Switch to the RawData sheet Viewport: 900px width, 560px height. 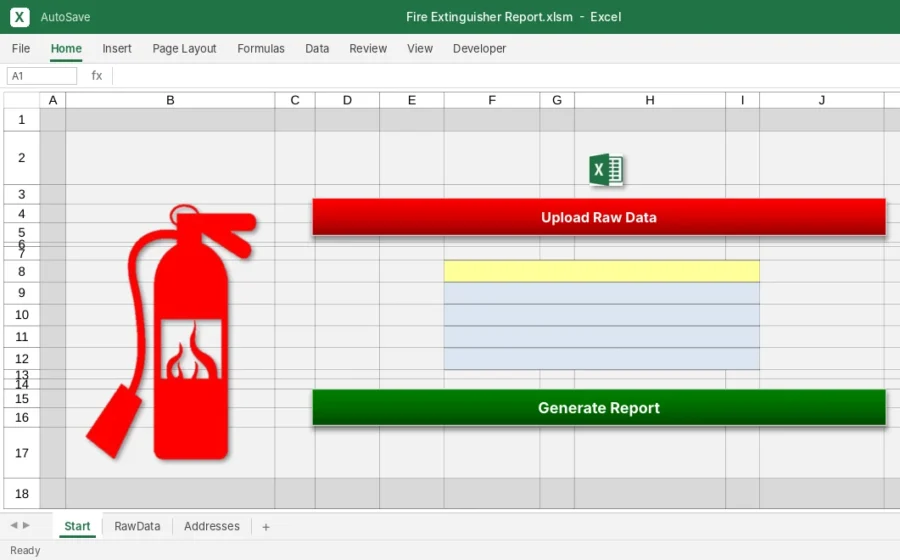137,526
